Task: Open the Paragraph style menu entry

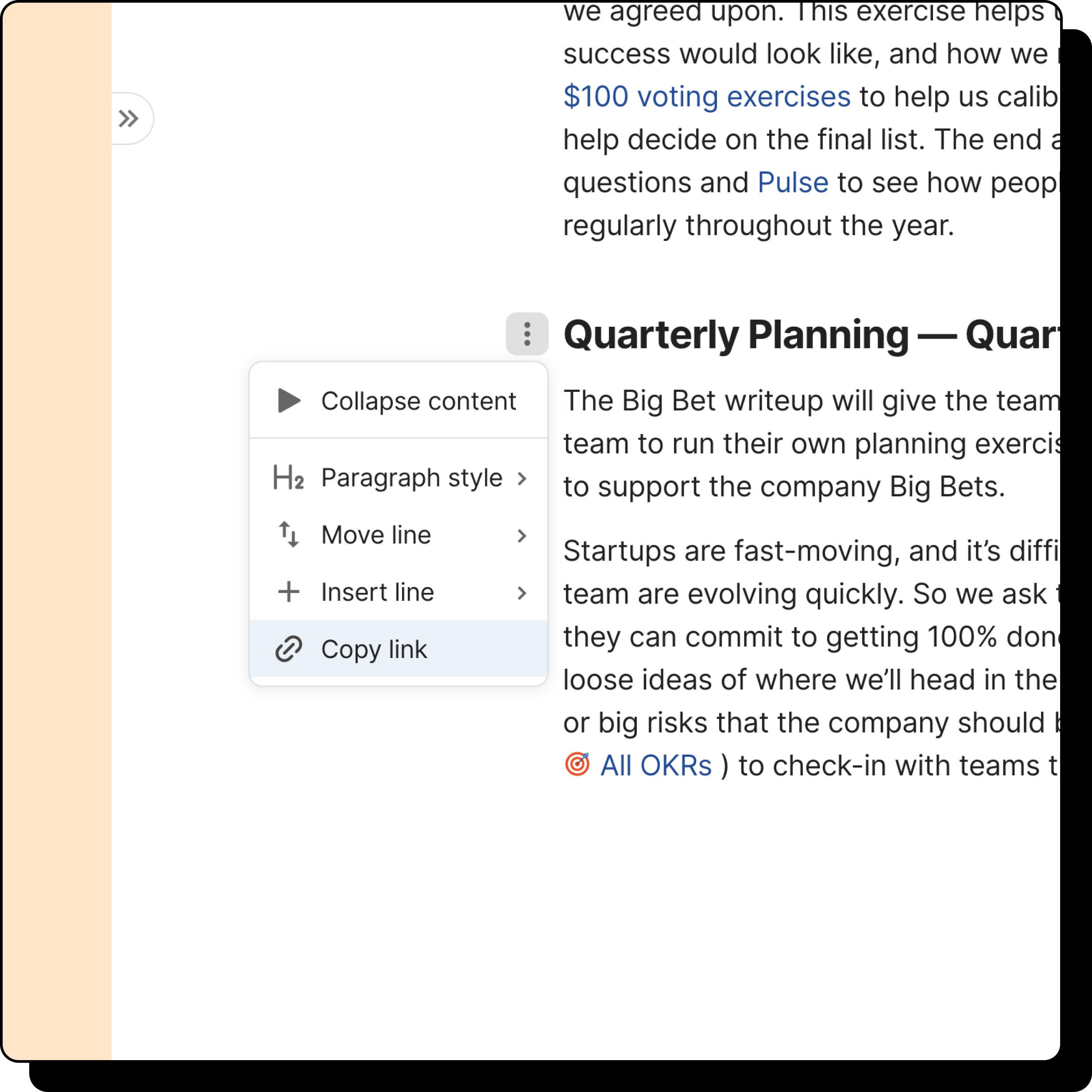Action: click(x=411, y=478)
